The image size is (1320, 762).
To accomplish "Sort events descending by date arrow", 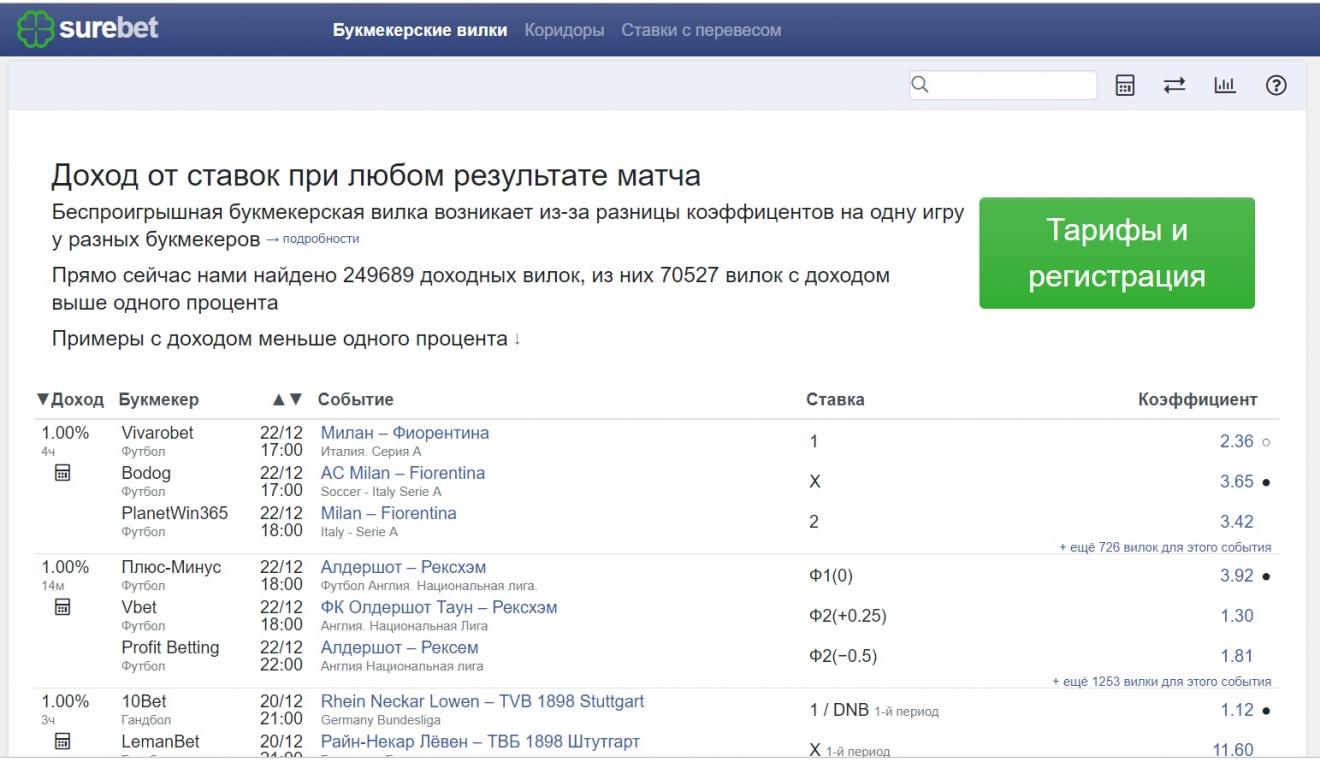I will (x=297, y=400).
